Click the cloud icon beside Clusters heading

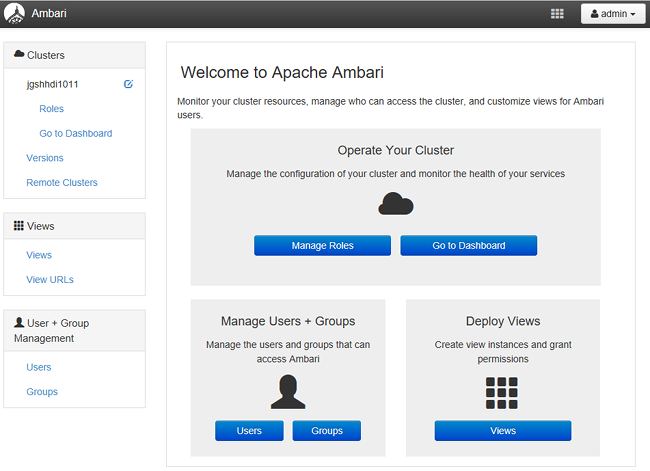click(19, 55)
